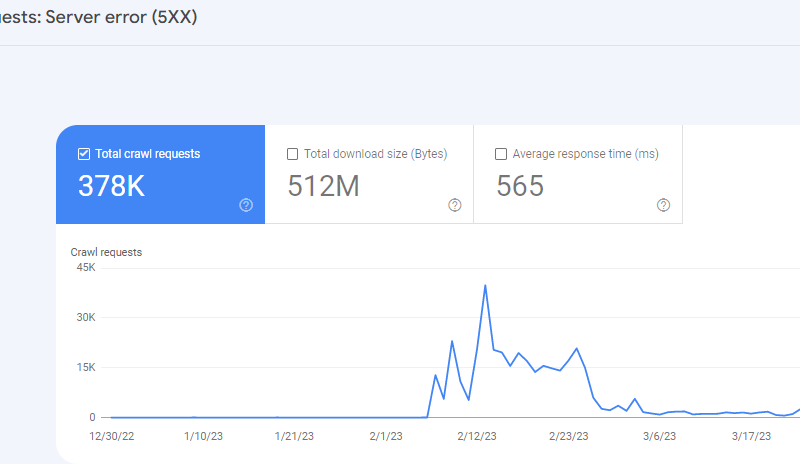Enable the Average response time checkbox
This screenshot has height=464, width=800.
click(501, 154)
